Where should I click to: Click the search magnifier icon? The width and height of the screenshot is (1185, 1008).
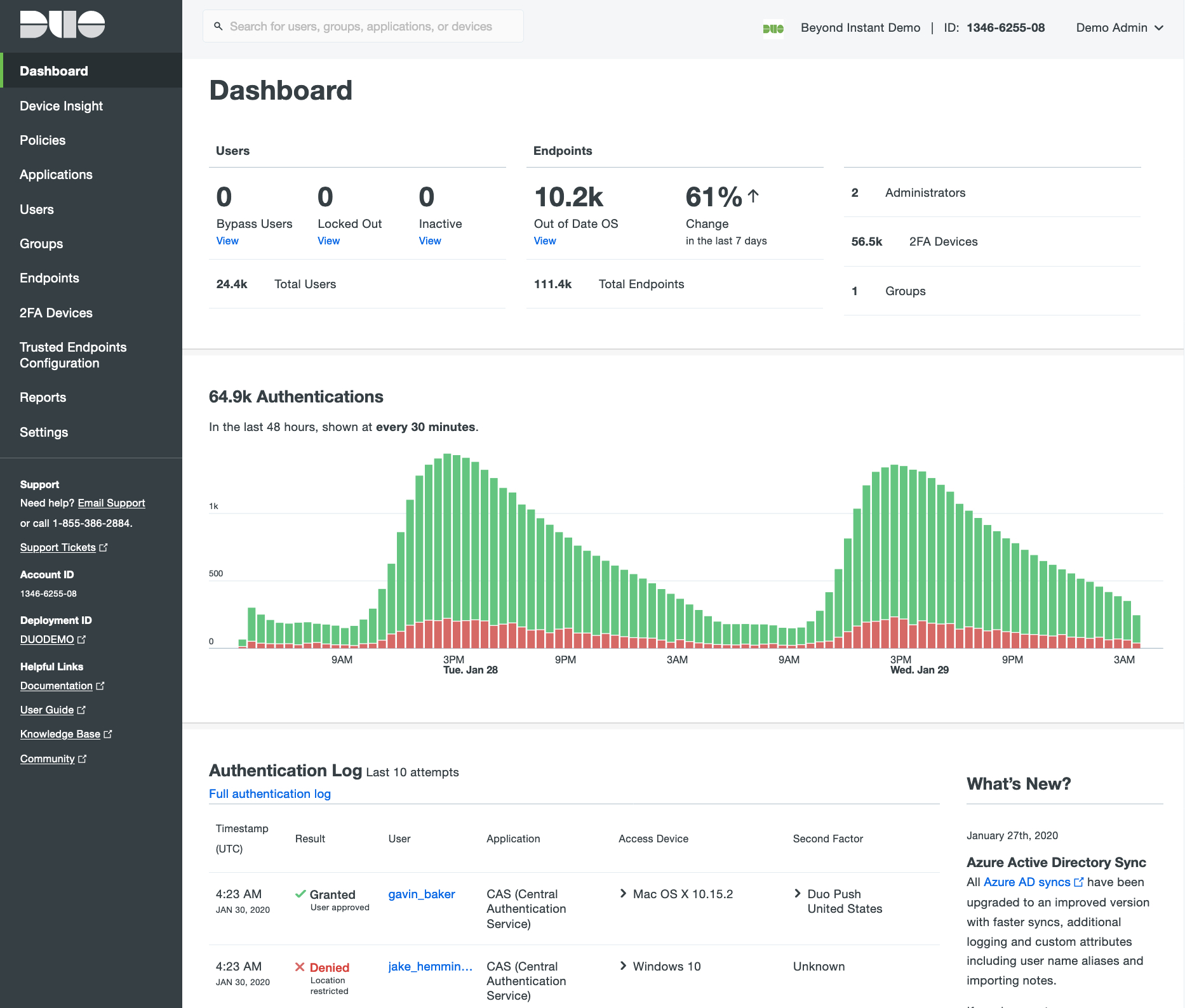pos(218,27)
